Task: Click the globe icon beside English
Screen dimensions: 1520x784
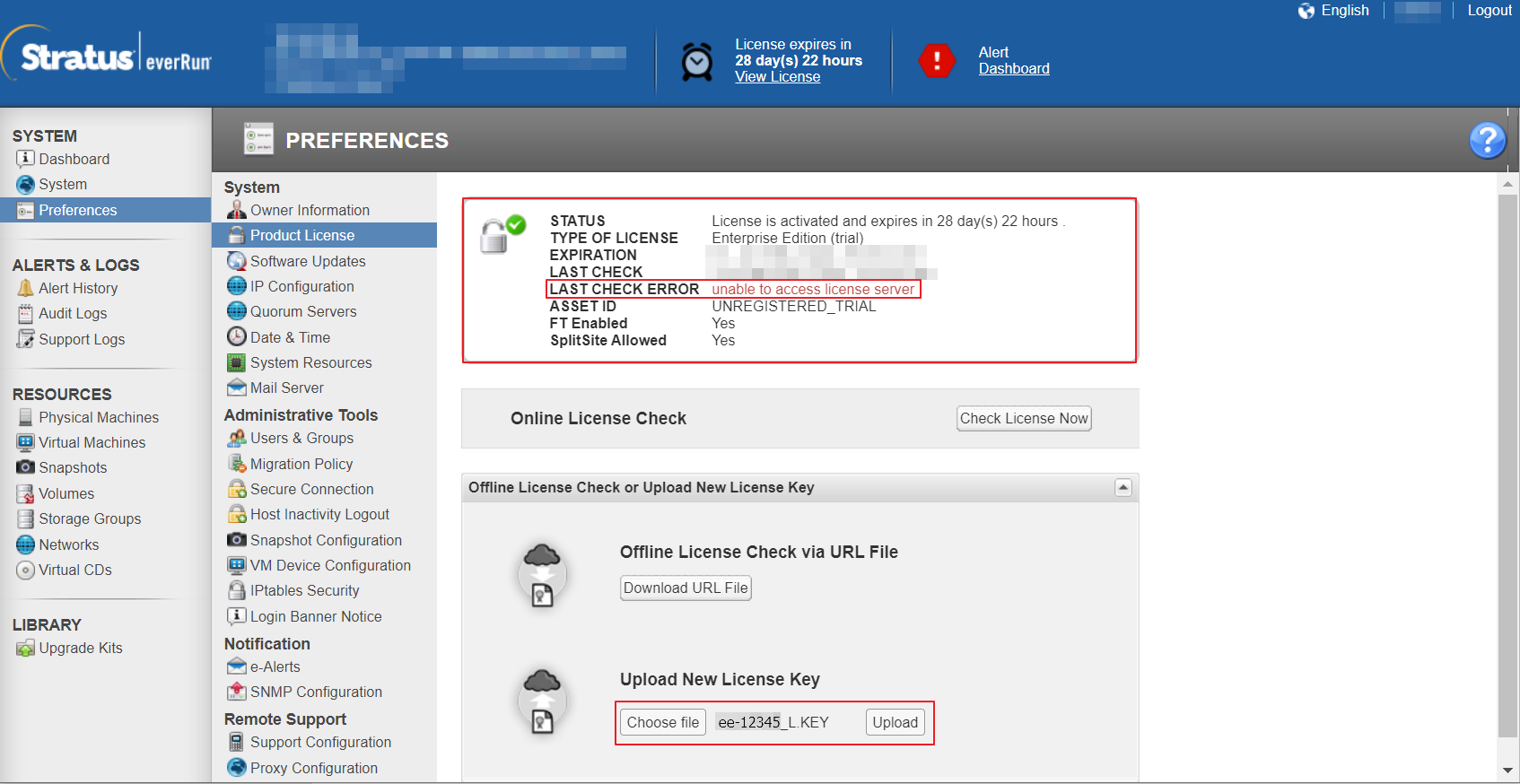Action: pos(1306,11)
